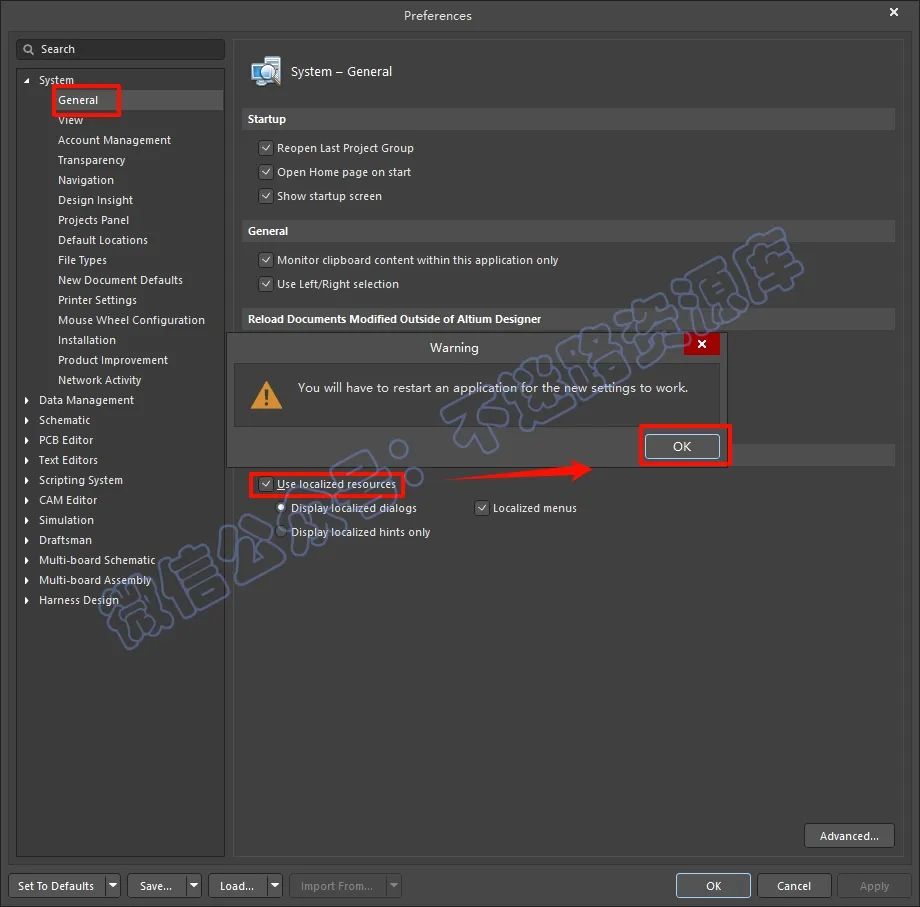Screen dimensions: 920x907
Task: Click the Advanced... button
Action: pyautogui.click(x=849, y=836)
